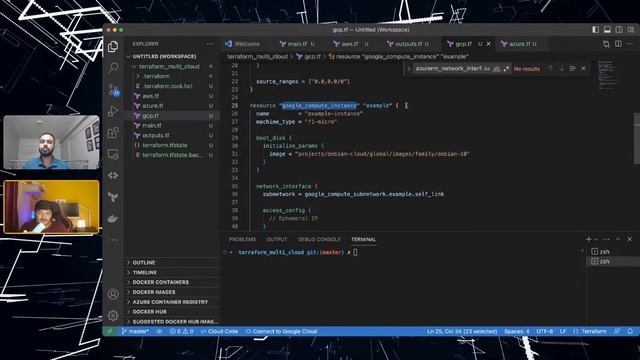Close the bottom panel
Screen dimensions: 640x360
coord(629,239)
